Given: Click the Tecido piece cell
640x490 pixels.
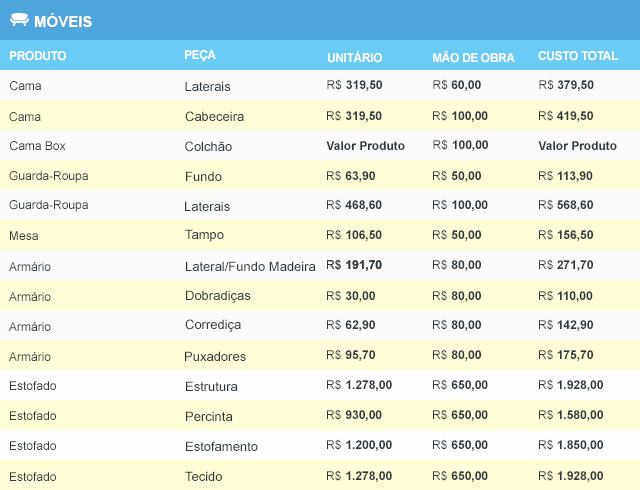Looking at the screenshot, I should click(x=204, y=477).
